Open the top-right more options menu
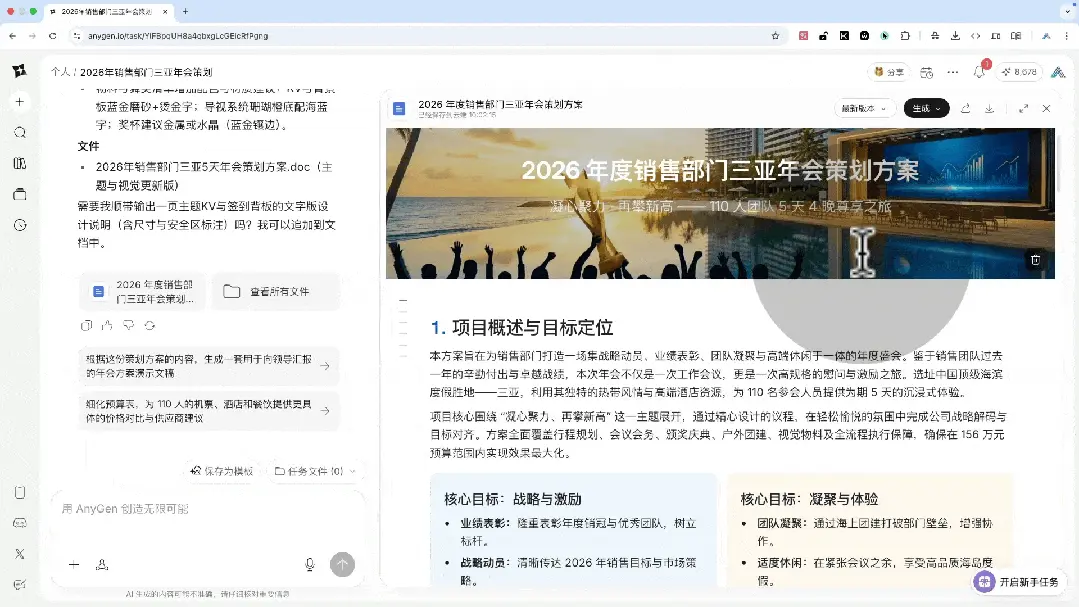 (951, 71)
